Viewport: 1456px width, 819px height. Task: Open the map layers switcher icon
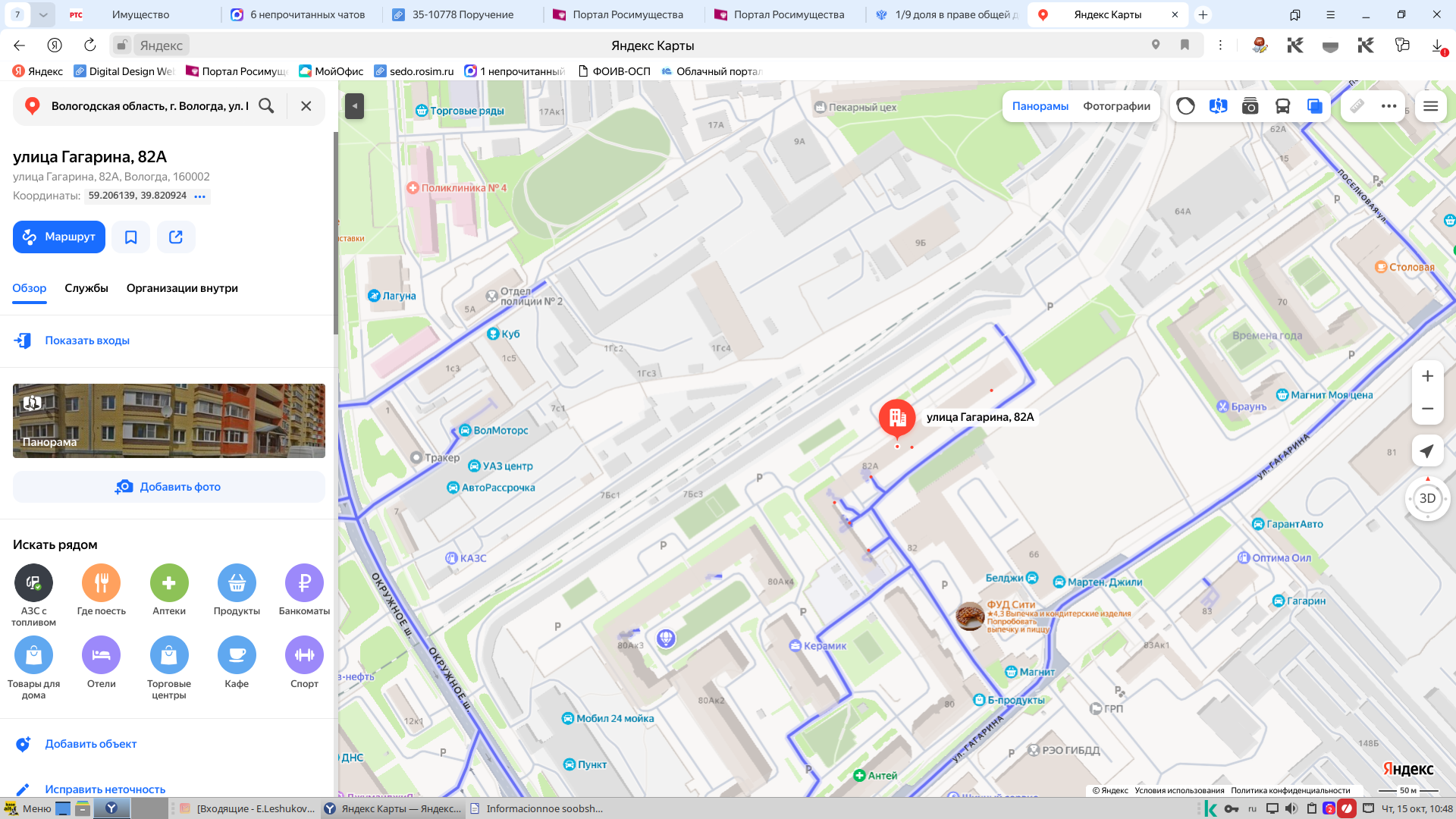click(x=1315, y=106)
